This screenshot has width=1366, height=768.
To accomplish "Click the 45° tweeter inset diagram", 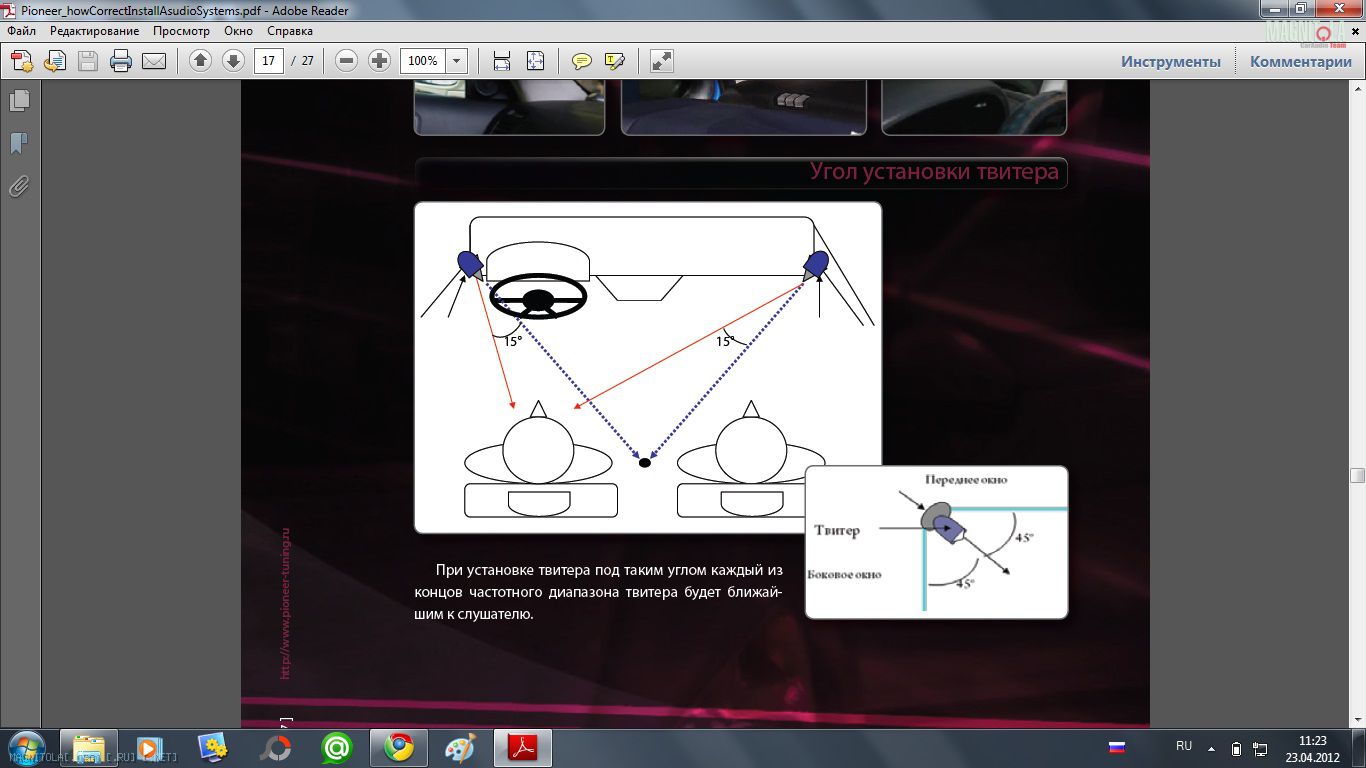I will 937,542.
